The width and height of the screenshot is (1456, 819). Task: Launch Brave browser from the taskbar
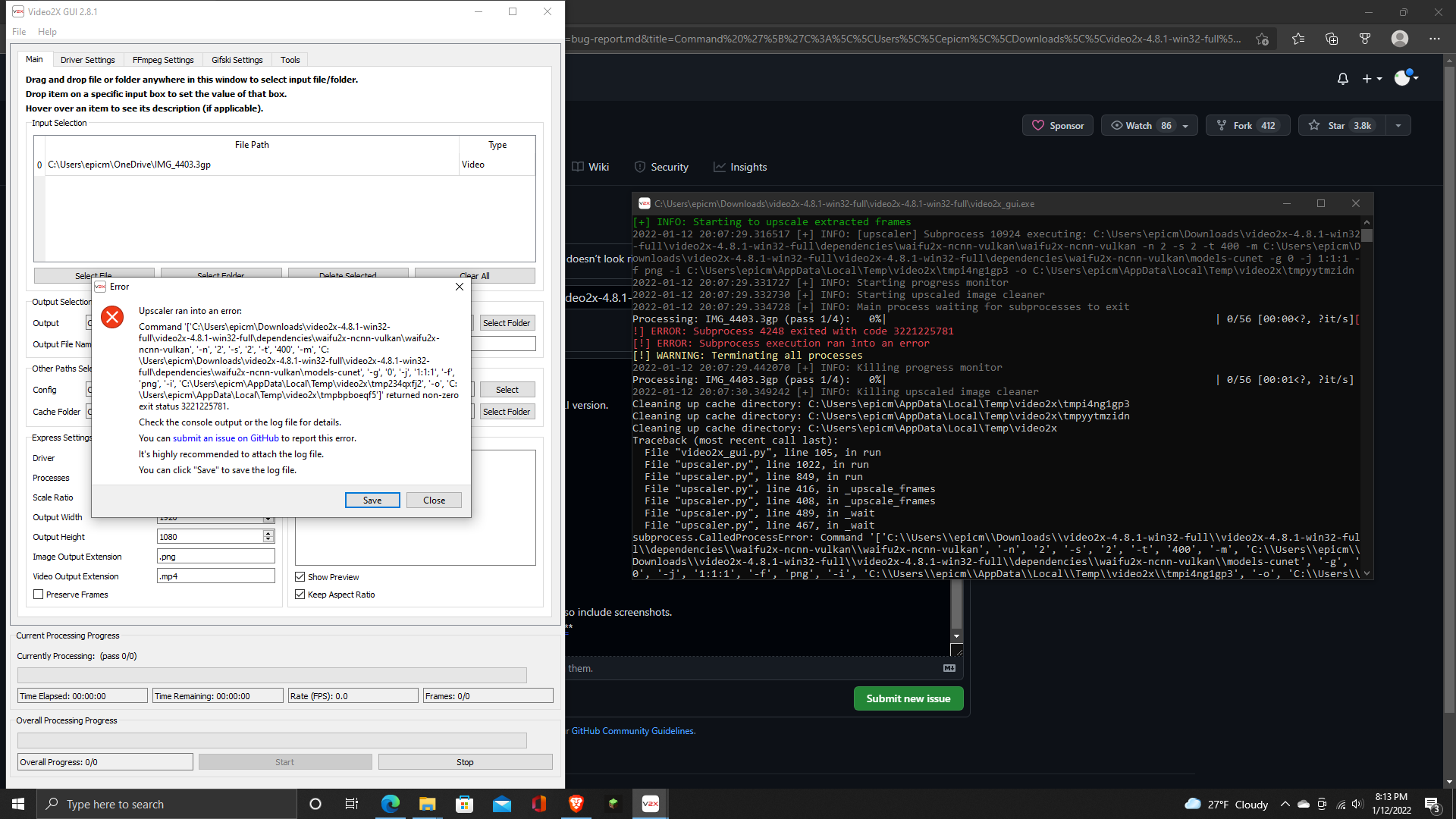pyautogui.click(x=576, y=804)
